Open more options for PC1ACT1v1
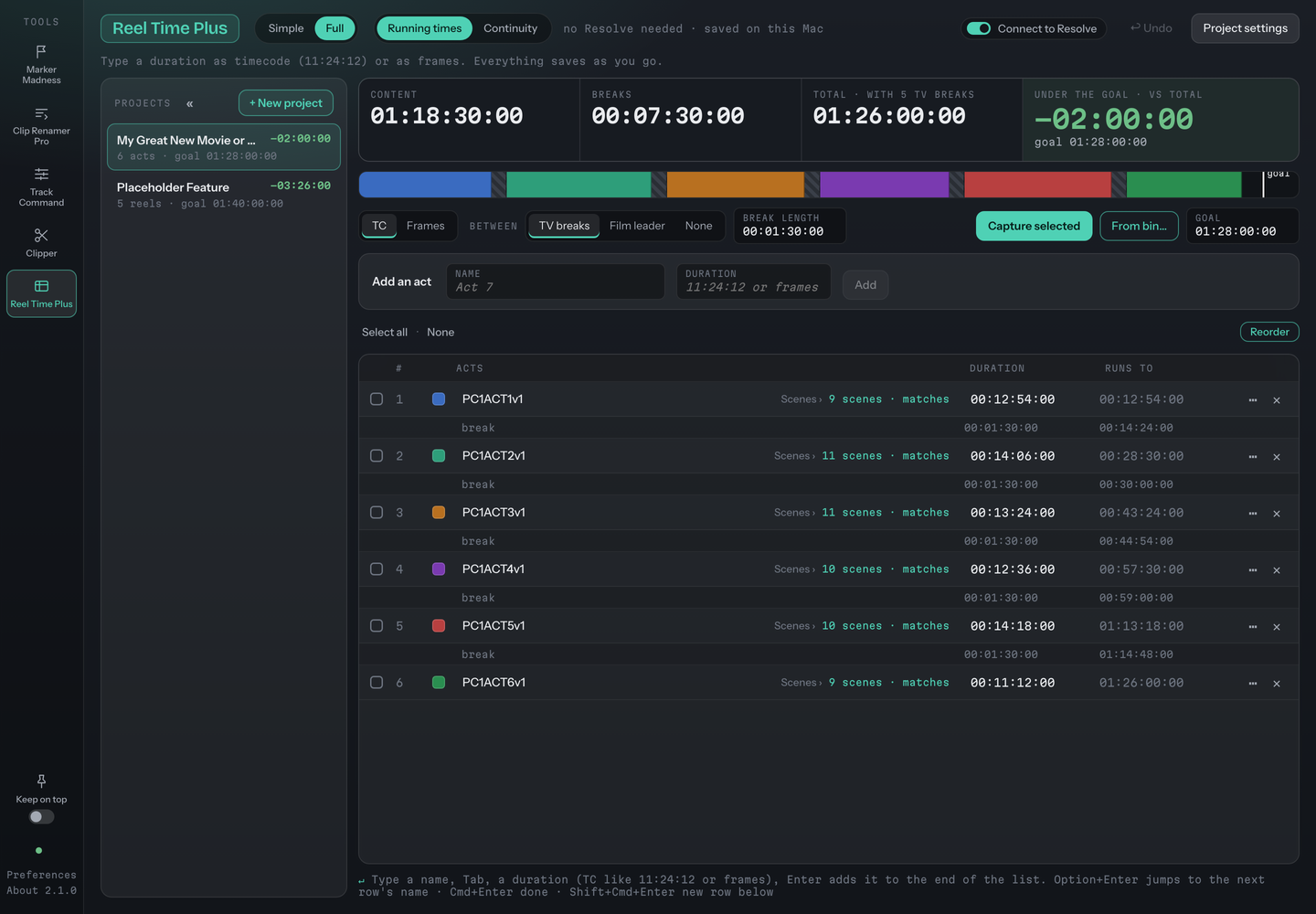This screenshot has width=1316, height=914. [1253, 399]
